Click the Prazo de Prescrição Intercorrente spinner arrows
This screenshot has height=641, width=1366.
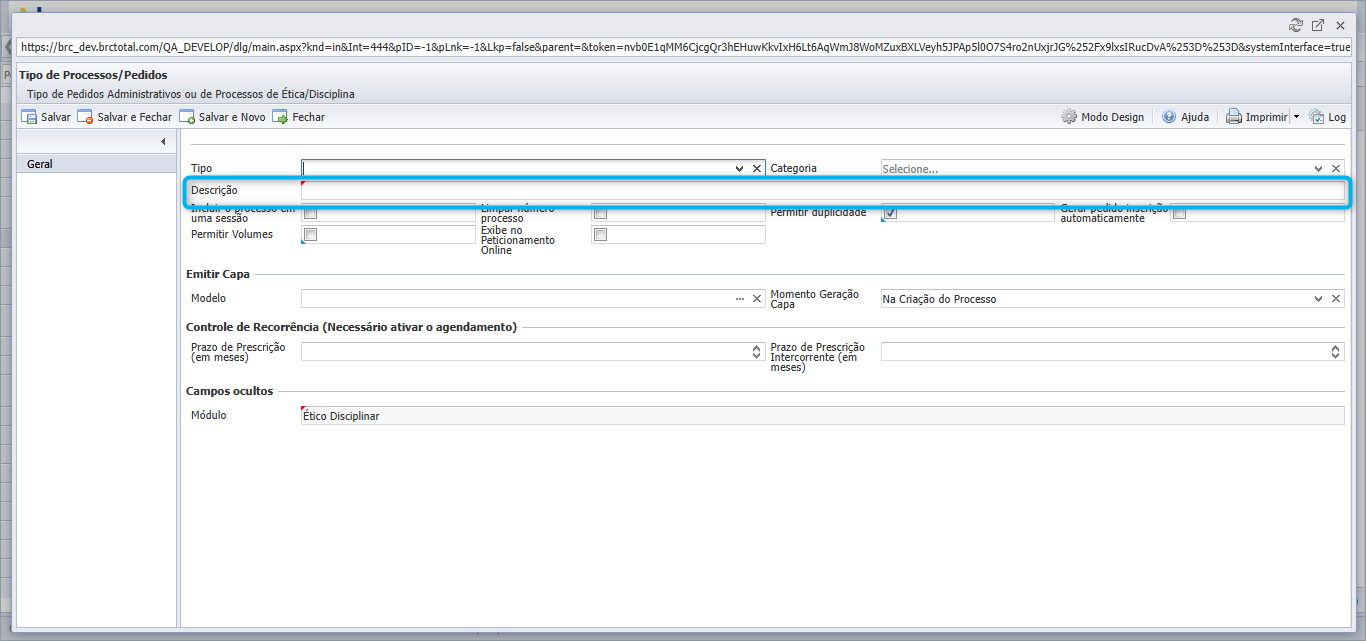pyautogui.click(x=1336, y=351)
